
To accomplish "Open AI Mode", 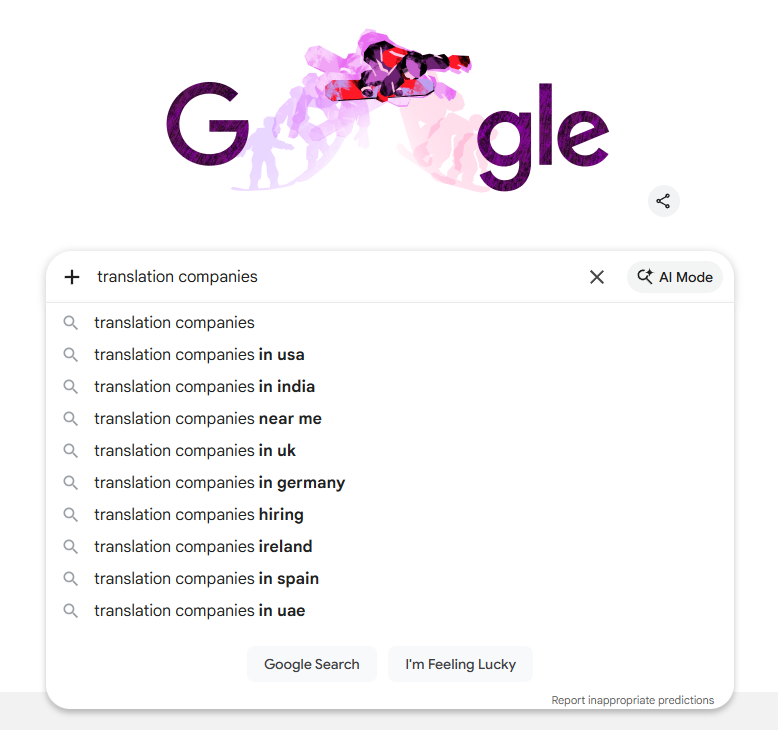I will 675,277.
